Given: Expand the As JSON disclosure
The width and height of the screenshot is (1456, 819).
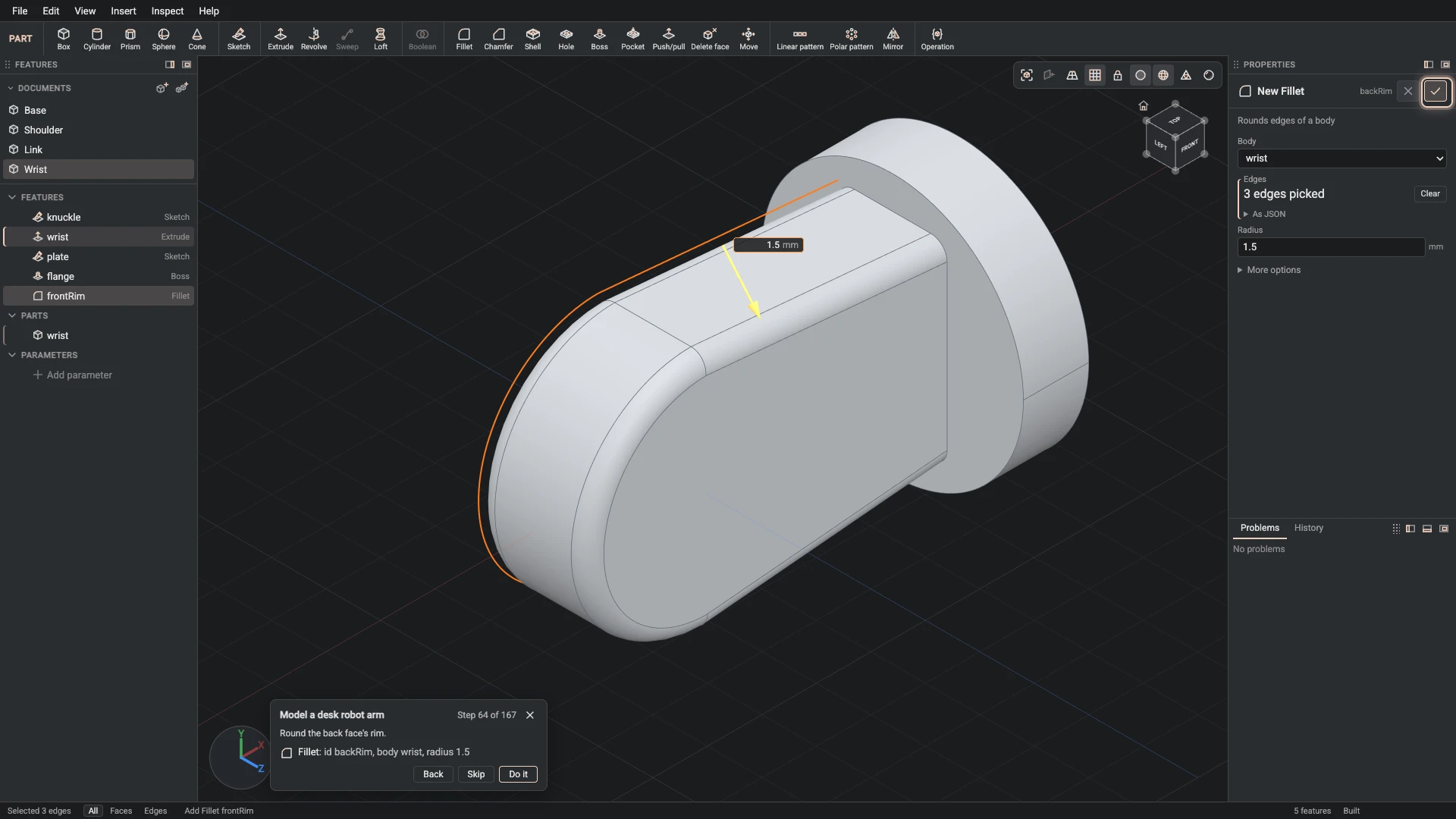Looking at the screenshot, I should tap(1264, 215).
